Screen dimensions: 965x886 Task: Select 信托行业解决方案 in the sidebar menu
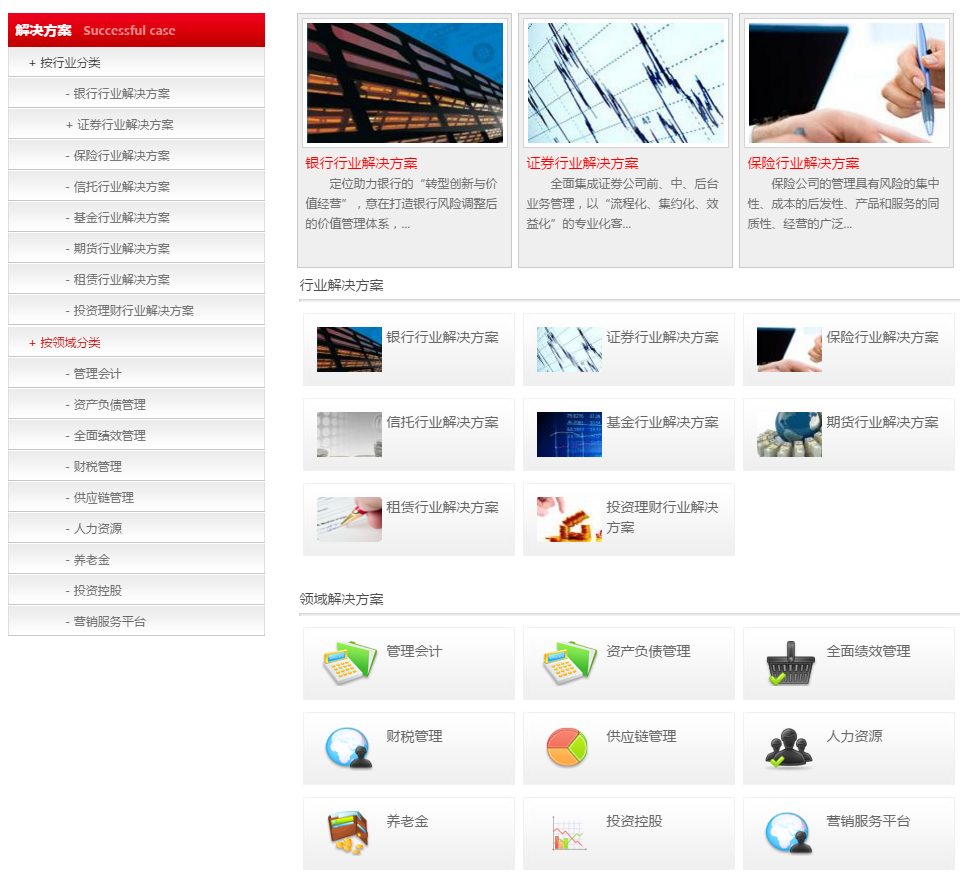click(136, 186)
